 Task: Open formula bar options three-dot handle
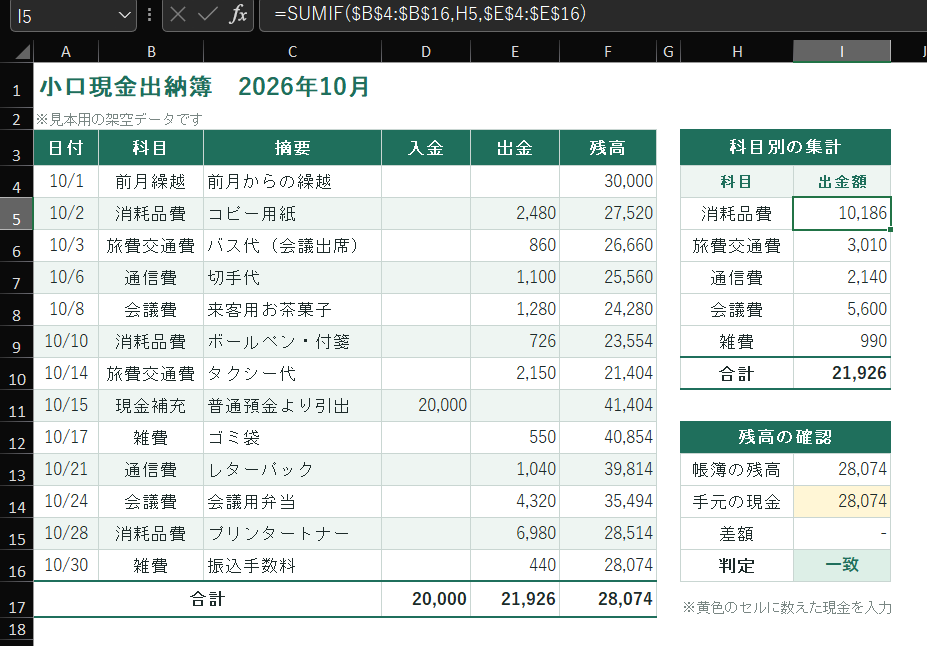[150, 14]
